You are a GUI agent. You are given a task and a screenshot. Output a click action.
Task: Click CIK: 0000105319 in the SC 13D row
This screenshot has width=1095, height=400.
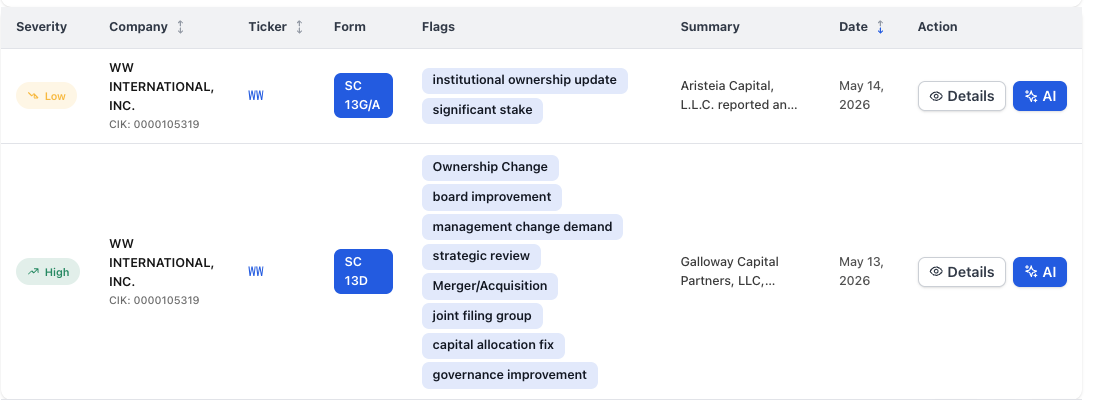pos(154,301)
